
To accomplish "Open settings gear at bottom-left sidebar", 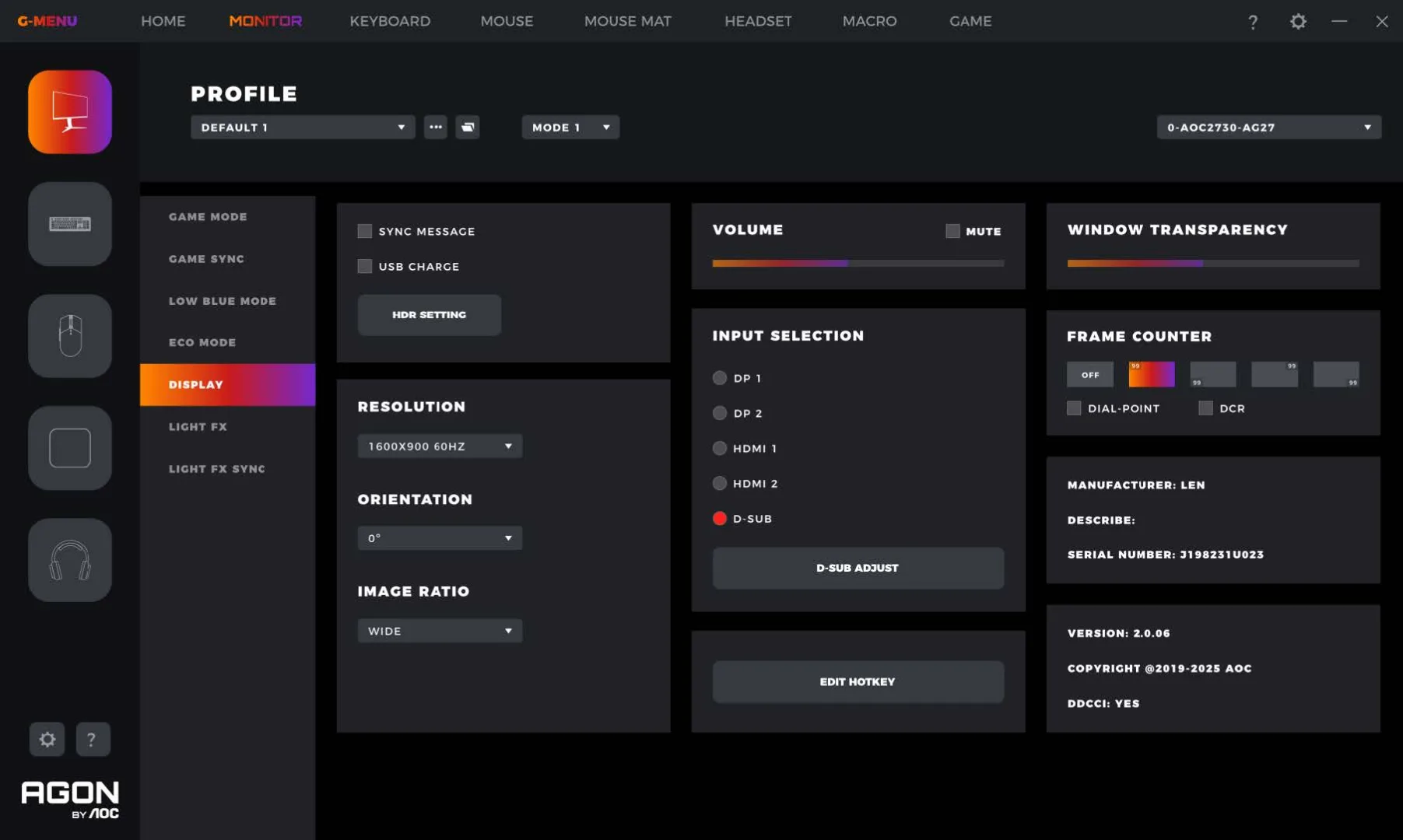I will [x=47, y=739].
